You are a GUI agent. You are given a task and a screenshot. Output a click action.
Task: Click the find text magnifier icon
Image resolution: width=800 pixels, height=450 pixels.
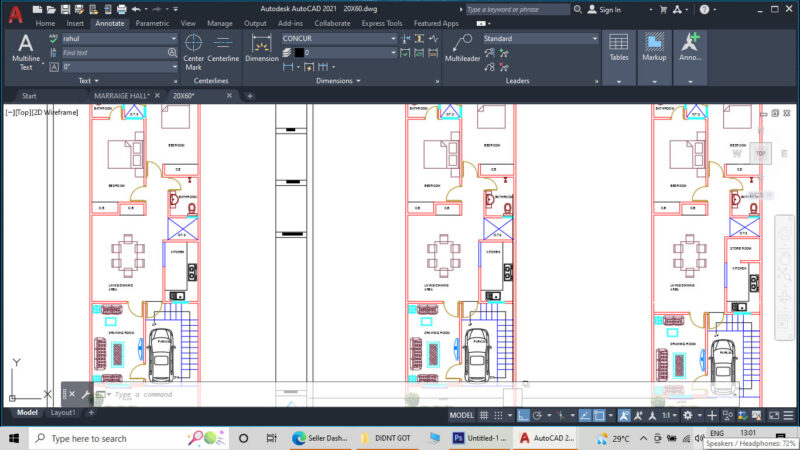coord(172,53)
